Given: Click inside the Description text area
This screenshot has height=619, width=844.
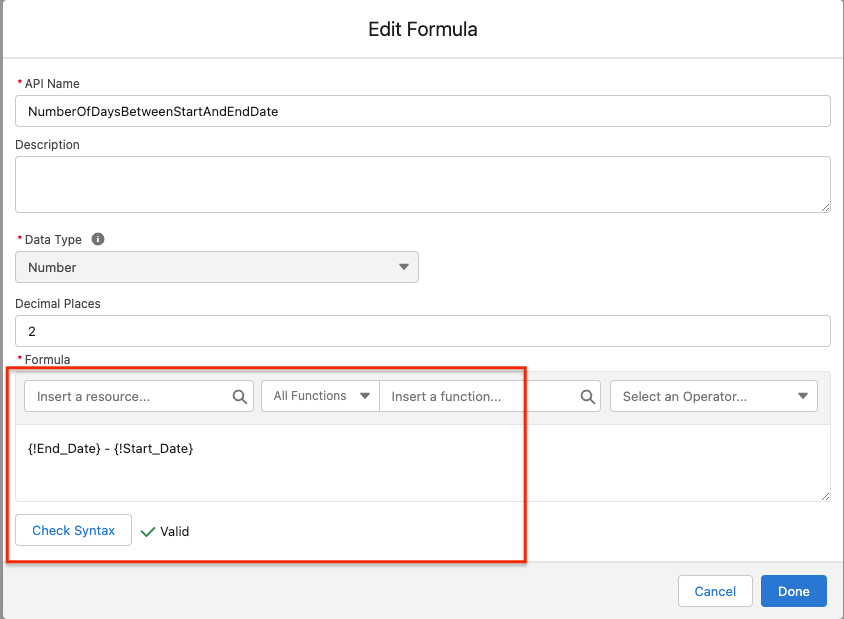Looking at the screenshot, I should click(x=423, y=184).
